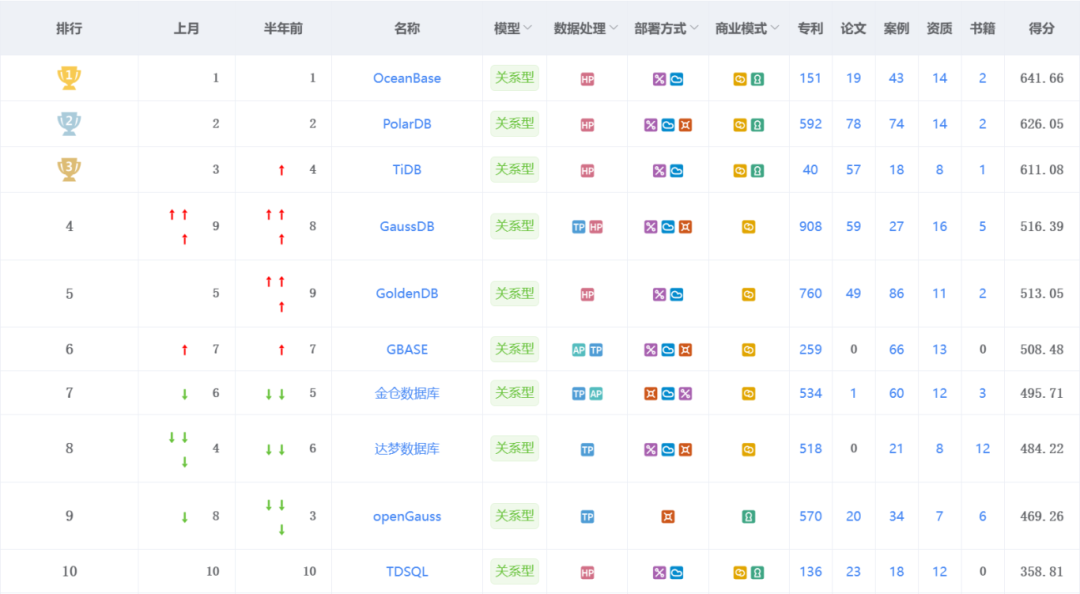Click OceanBase score 641.66
Screen dimensions: 1080x594
click(x=1041, y=79)
